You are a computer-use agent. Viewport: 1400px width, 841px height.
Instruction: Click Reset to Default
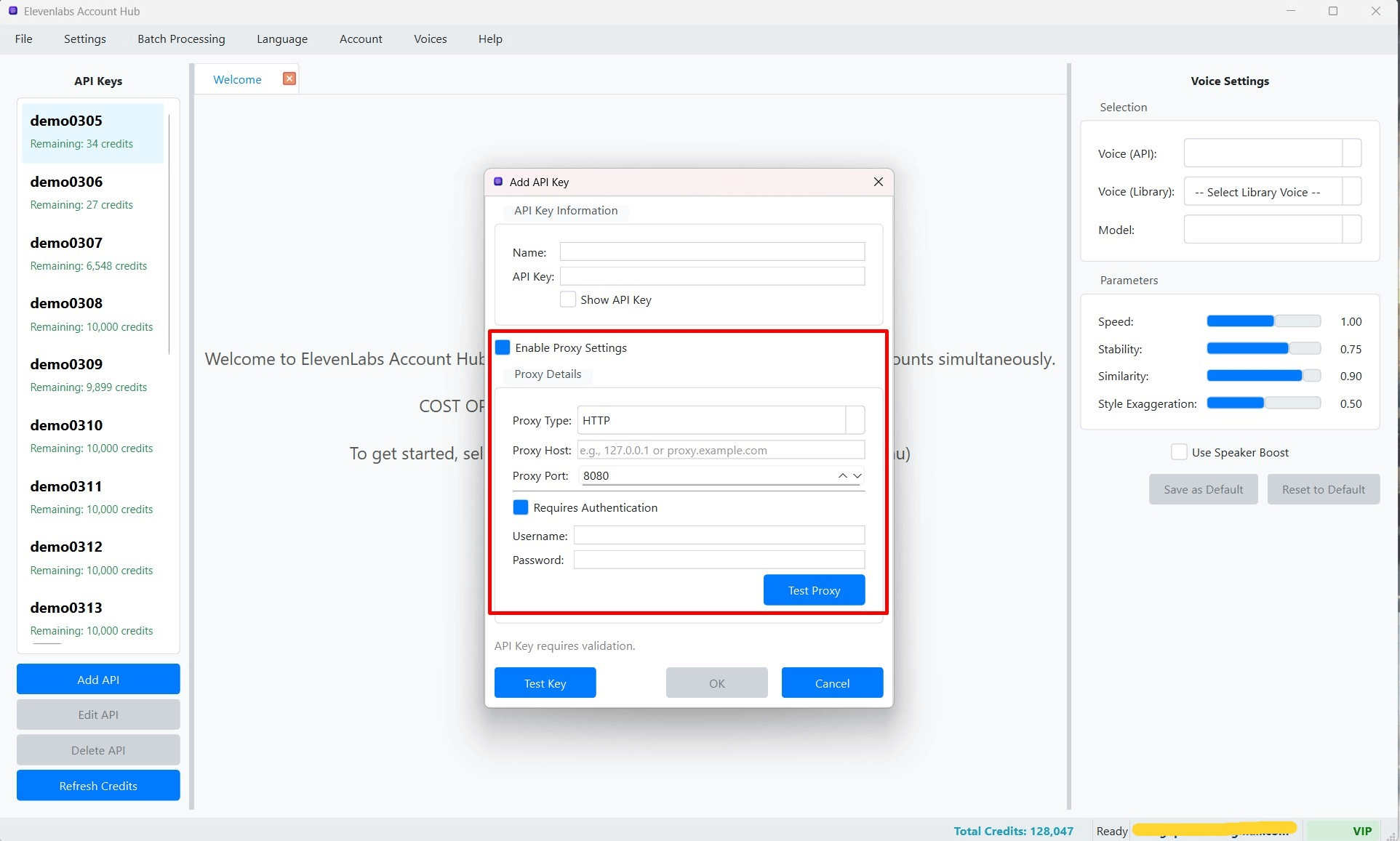(x=1323, y=489)
